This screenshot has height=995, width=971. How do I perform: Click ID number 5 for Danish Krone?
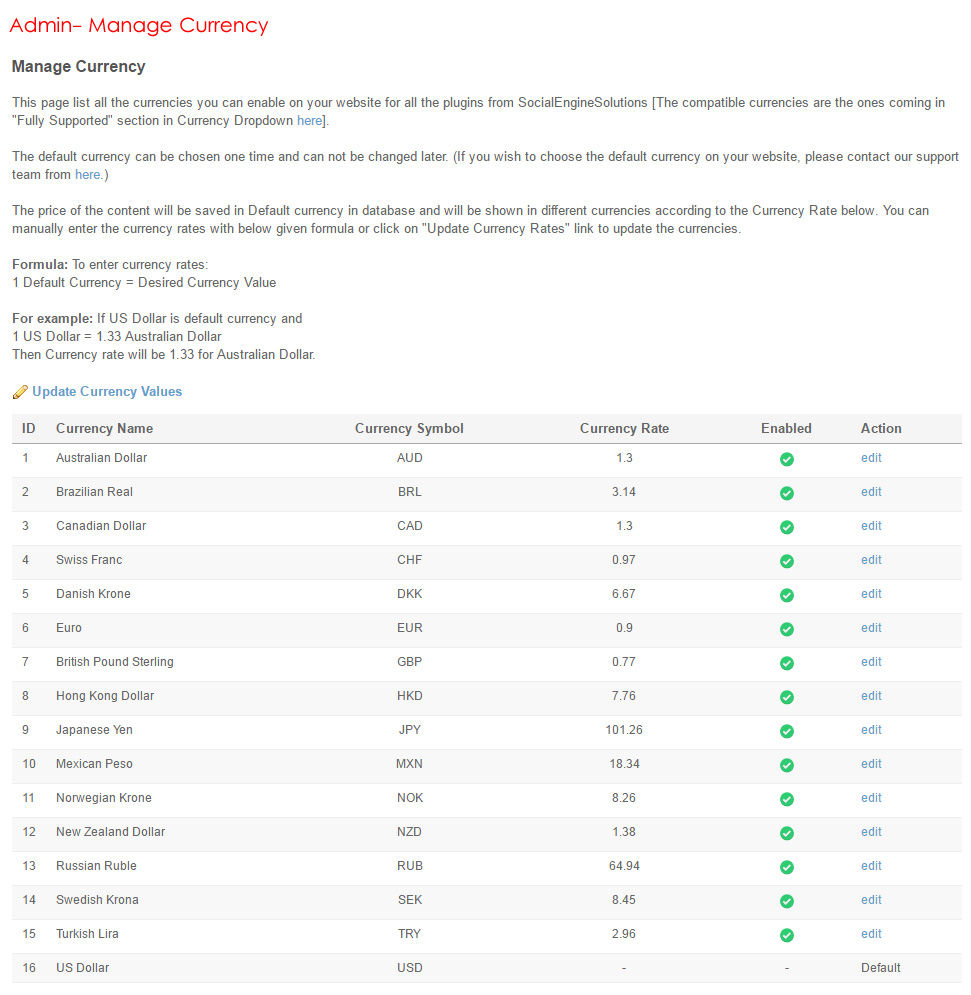coord(26,594)
